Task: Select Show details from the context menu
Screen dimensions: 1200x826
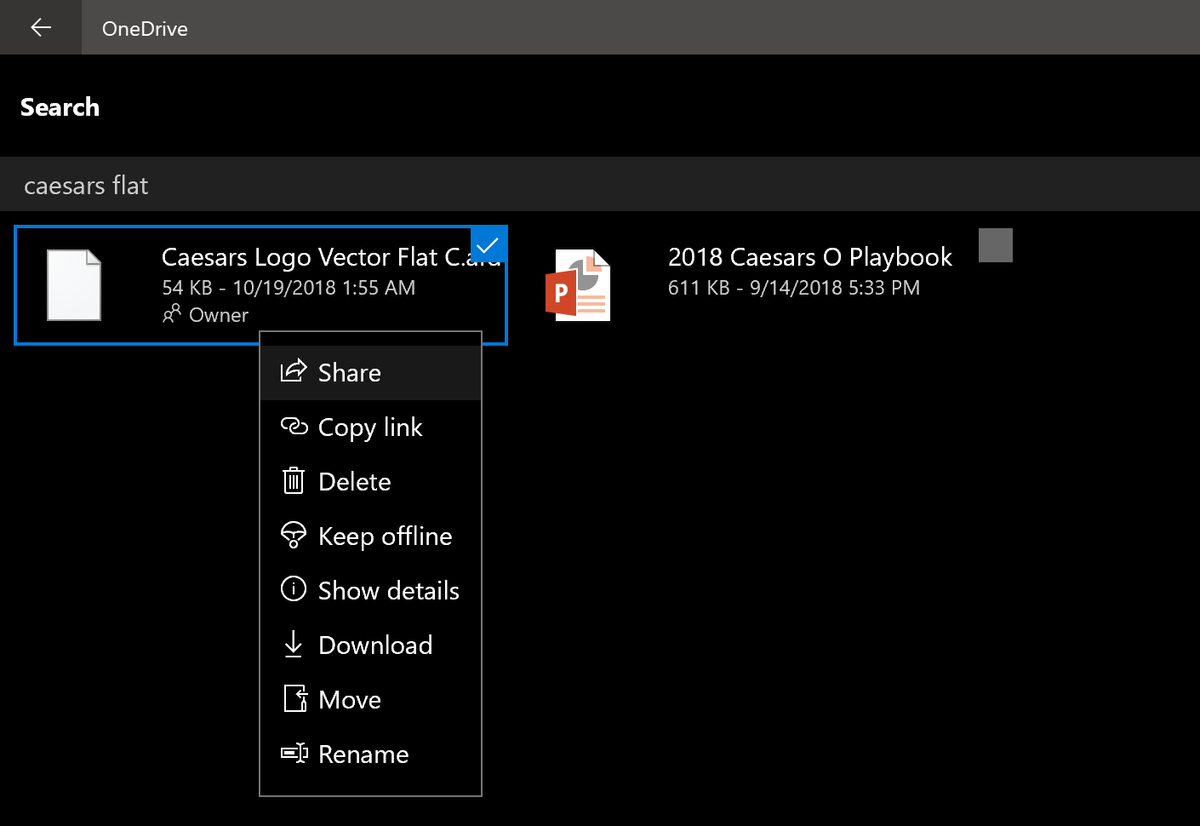Action: pos(388,590)
